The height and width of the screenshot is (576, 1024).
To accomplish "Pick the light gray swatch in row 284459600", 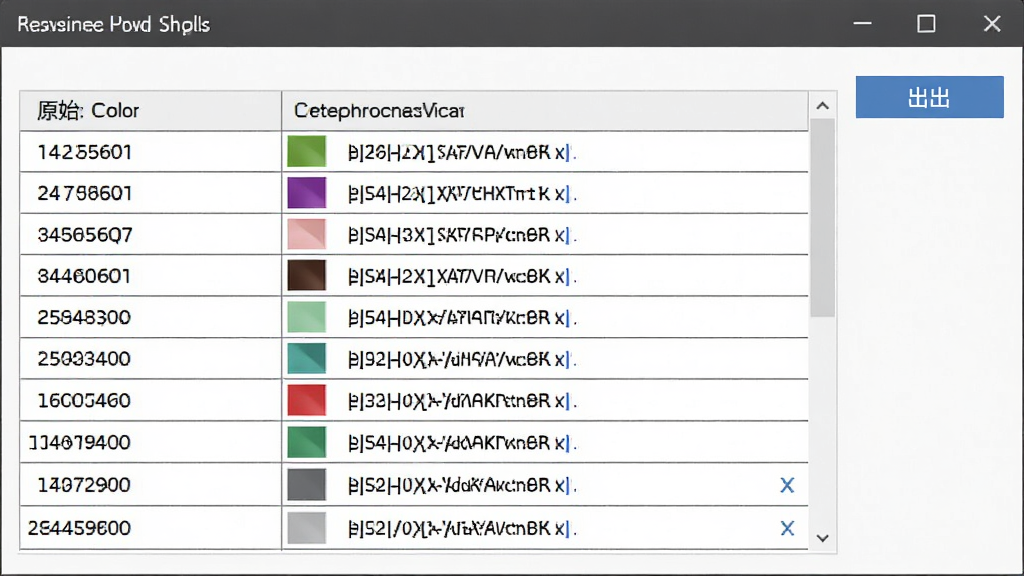I will point(306,528).
